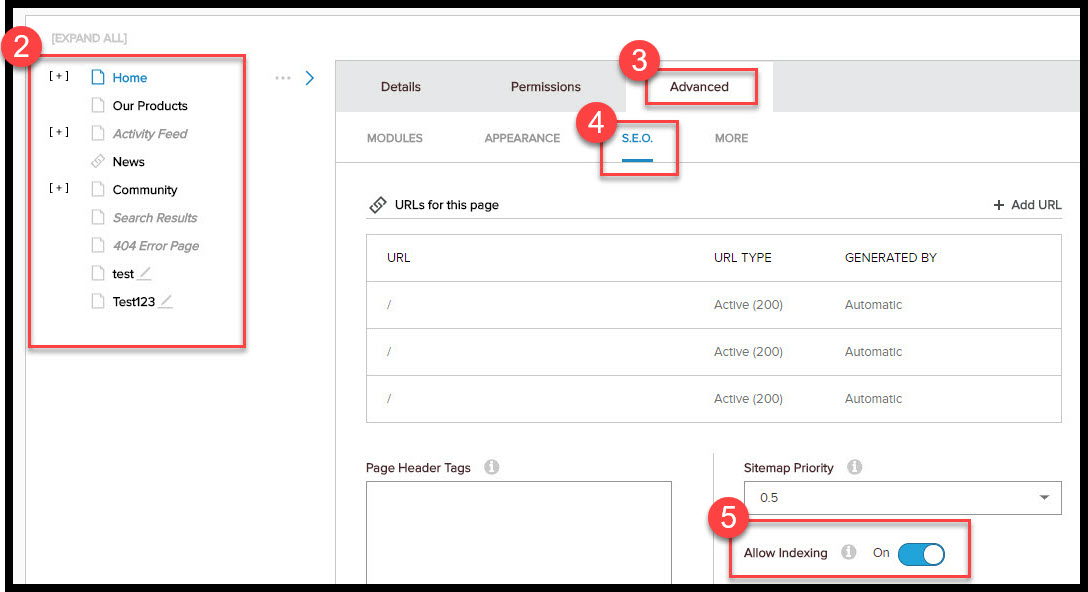The width and height of the screenshot is (1088, 592).
Task: Click the pencil edit icon beside Test123
Action: click(x=166, y=301)
